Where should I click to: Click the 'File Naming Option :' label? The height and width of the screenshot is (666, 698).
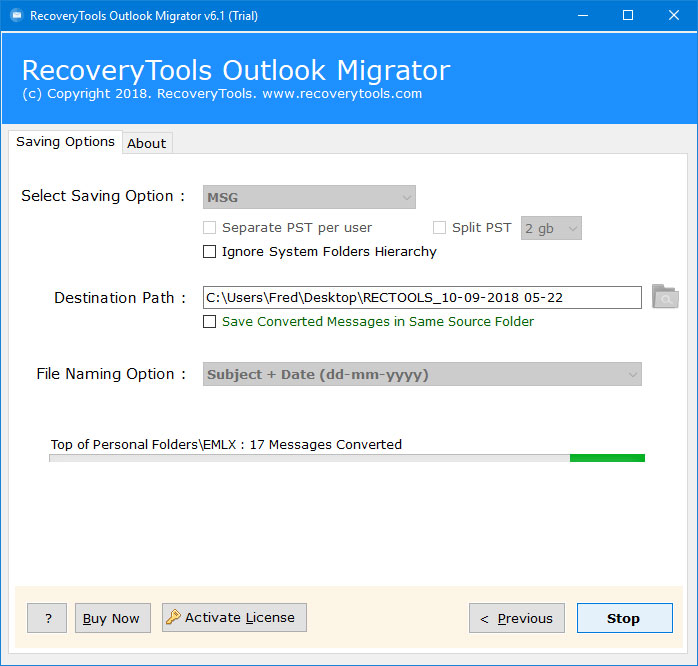click(x=111, y=374)
